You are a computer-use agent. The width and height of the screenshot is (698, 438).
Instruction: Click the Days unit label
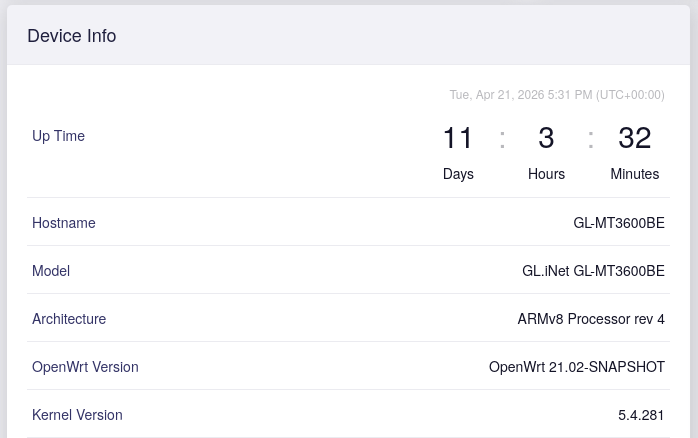[458, 174]
